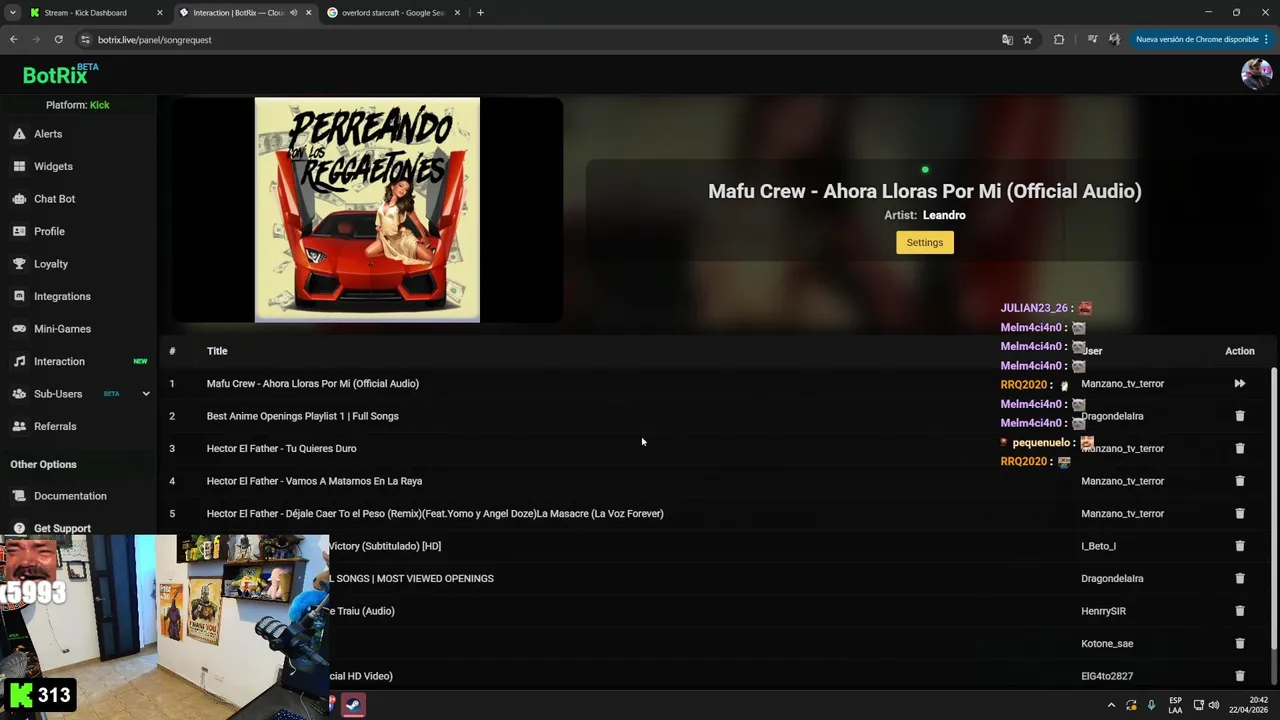The image size is (1280, 720).
Task: Click Hector El Father - Tu Quieres Duro
Action: click(281, 449)
